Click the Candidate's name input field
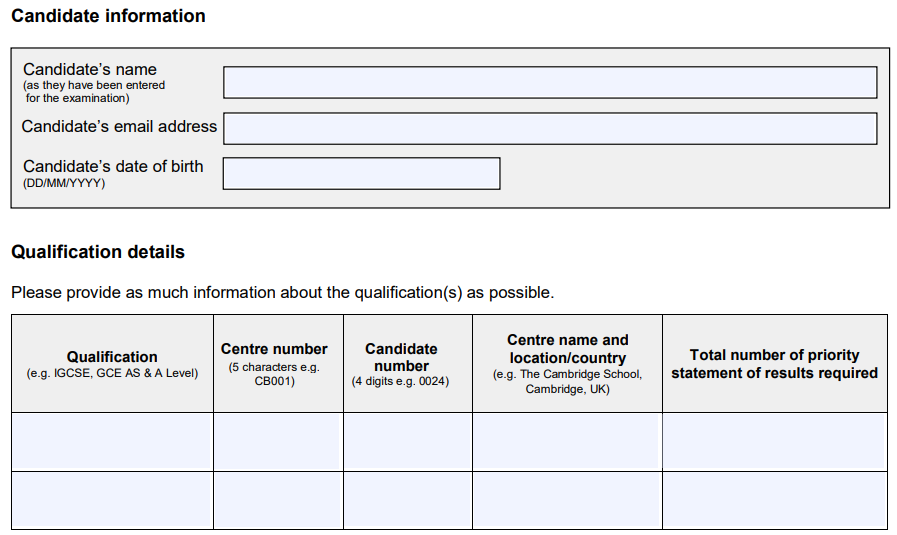The image size is (897, 535). (x=550, y=82)
